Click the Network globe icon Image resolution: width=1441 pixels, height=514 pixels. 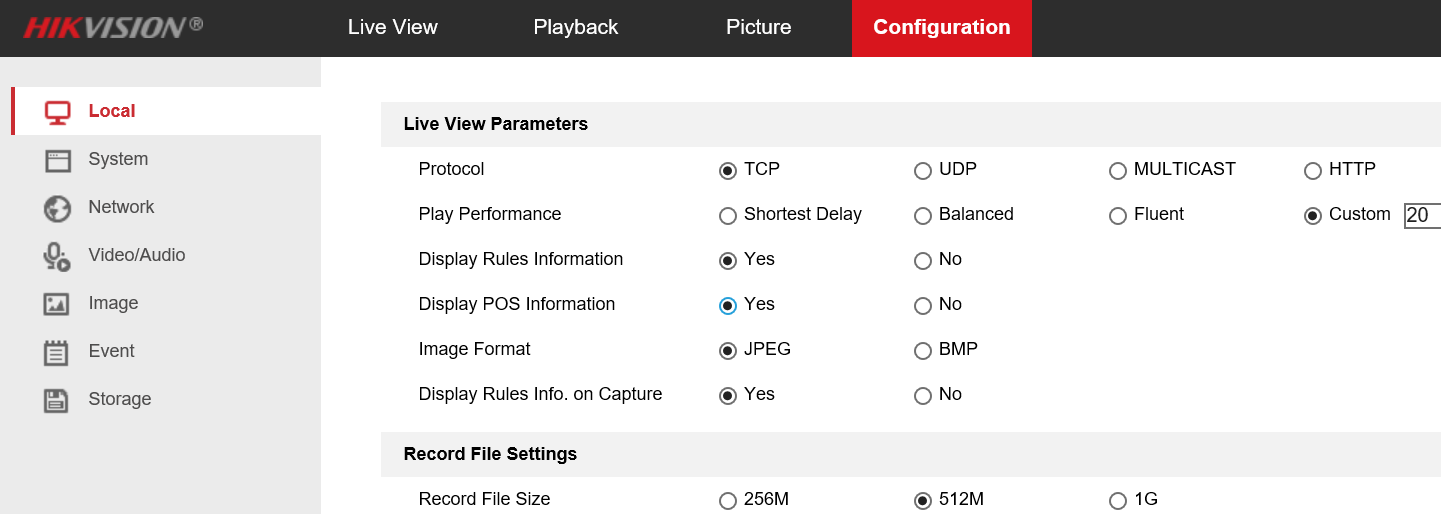click(x=57, y=208)
